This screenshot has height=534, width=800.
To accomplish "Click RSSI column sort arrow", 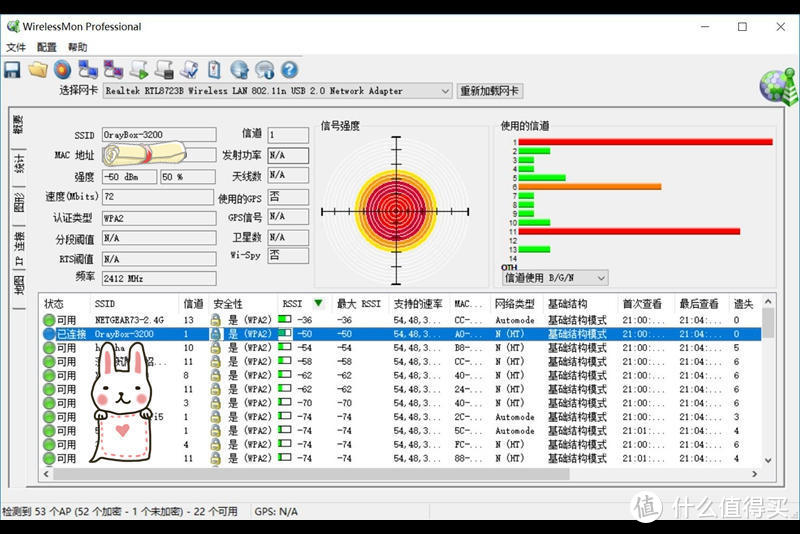I will pos(318,303).
